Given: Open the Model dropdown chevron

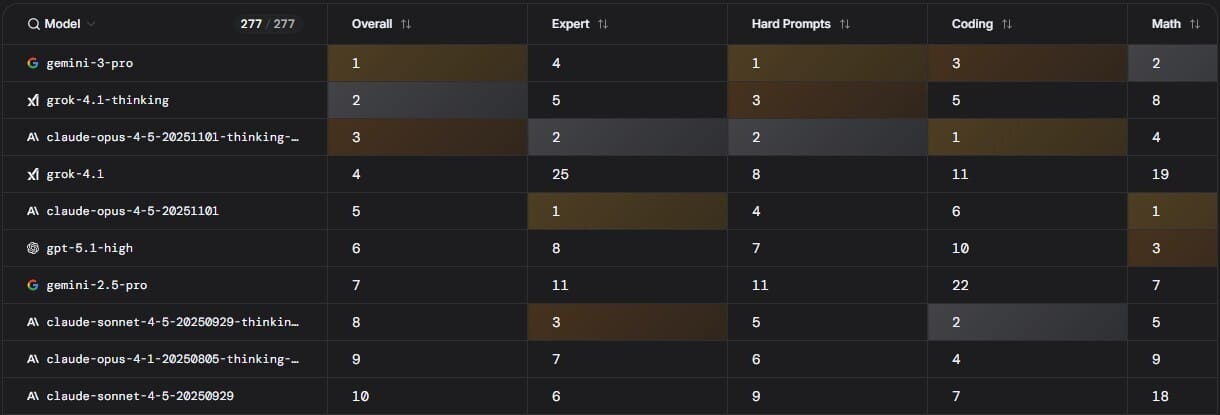Looking at the screenshot, I should click(x=92, y=24).
